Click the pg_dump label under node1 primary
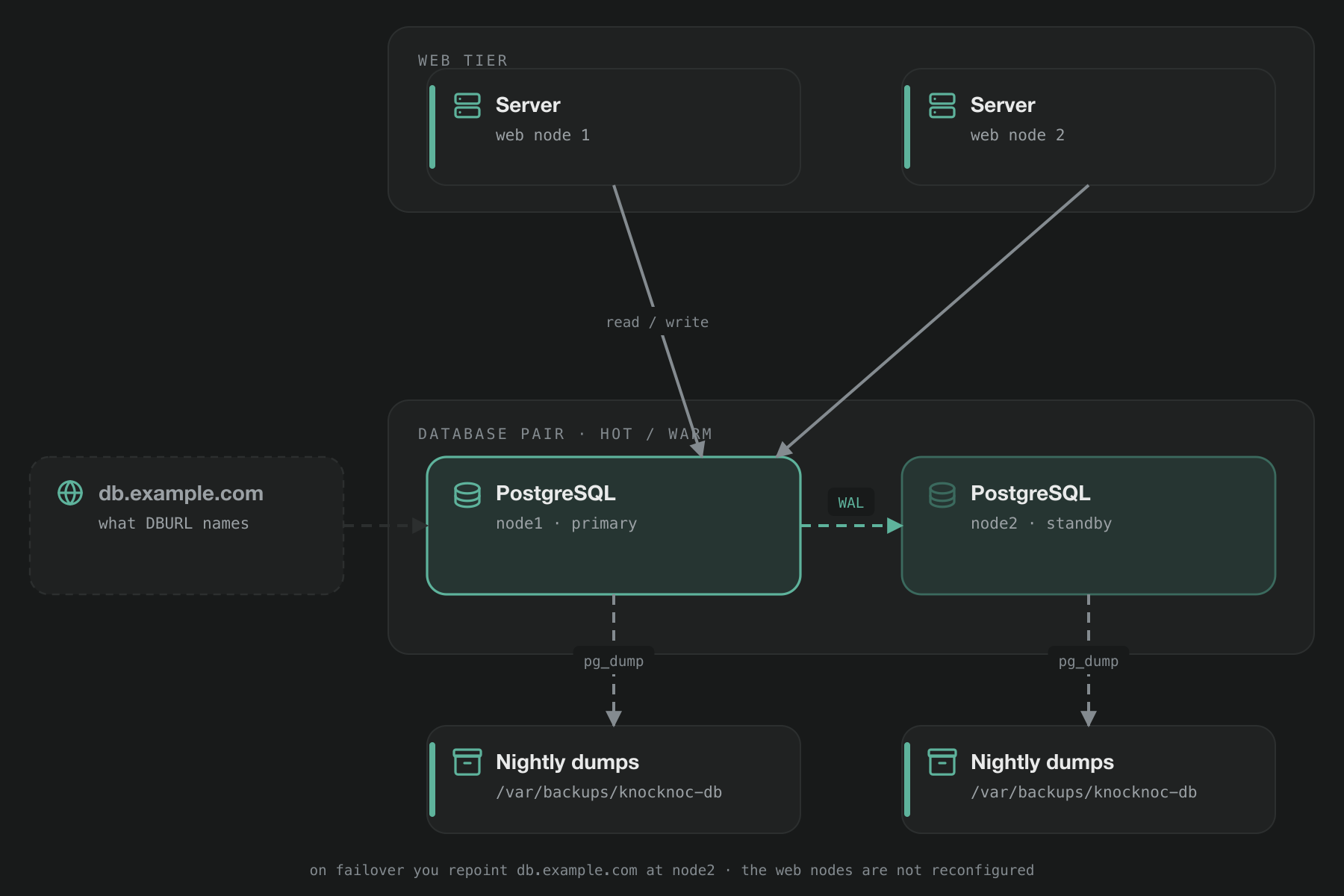This screenshot has width=1344, height=896. pos(614,661)
